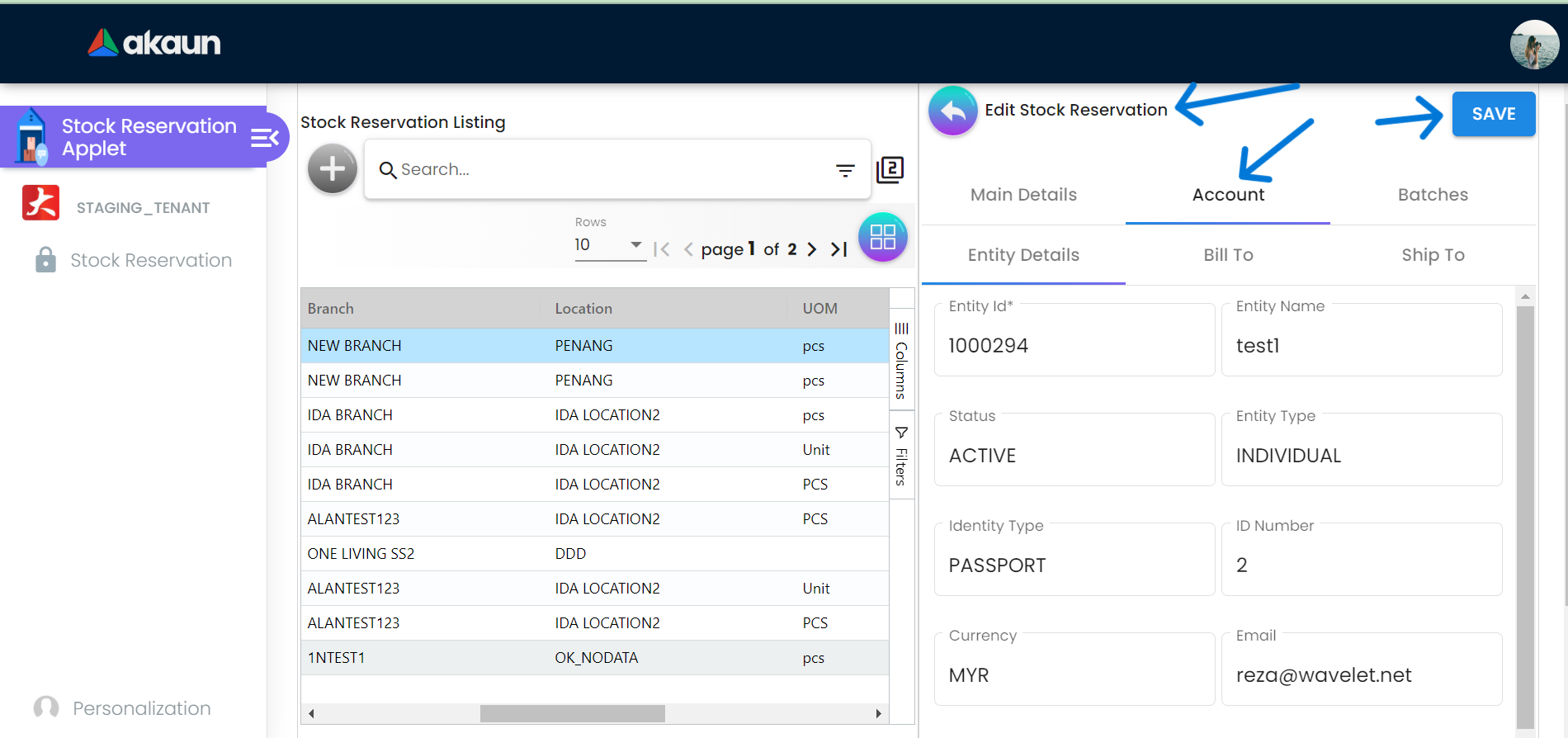The image size is (1568, 738).
Task: Open the Bill To sub-tab
Action: pos(1227,255)
